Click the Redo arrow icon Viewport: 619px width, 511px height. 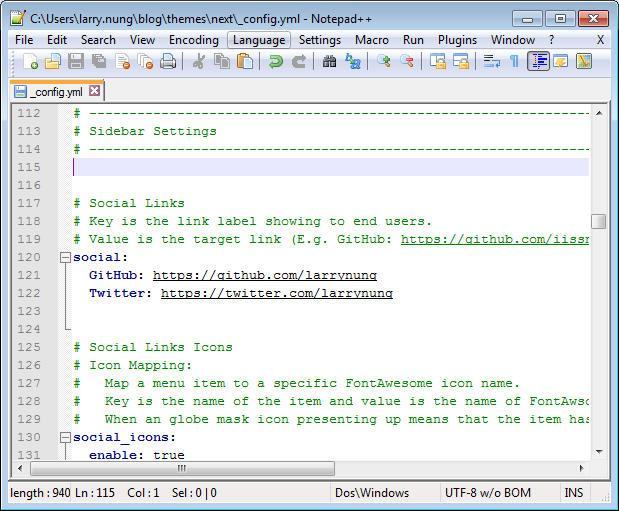click(x=298, y=62)
